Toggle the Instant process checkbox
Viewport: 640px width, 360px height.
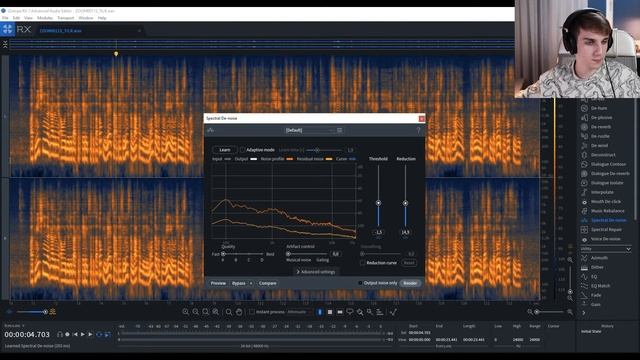tap(252, 312)
